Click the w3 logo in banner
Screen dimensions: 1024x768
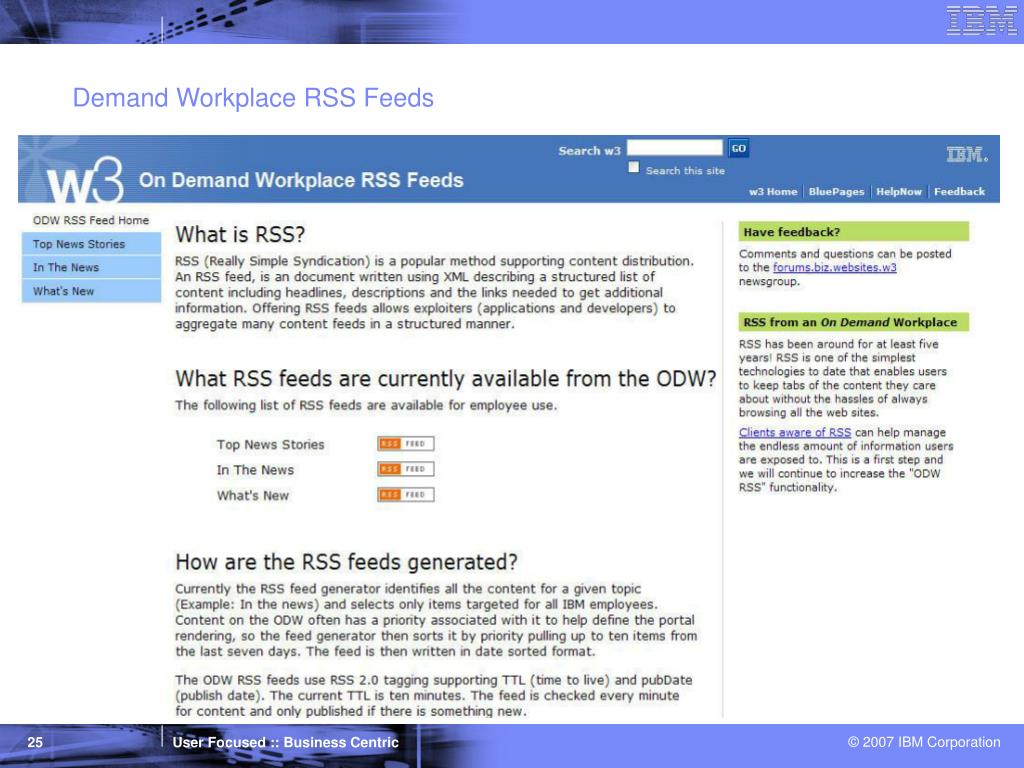click(85, 180)
